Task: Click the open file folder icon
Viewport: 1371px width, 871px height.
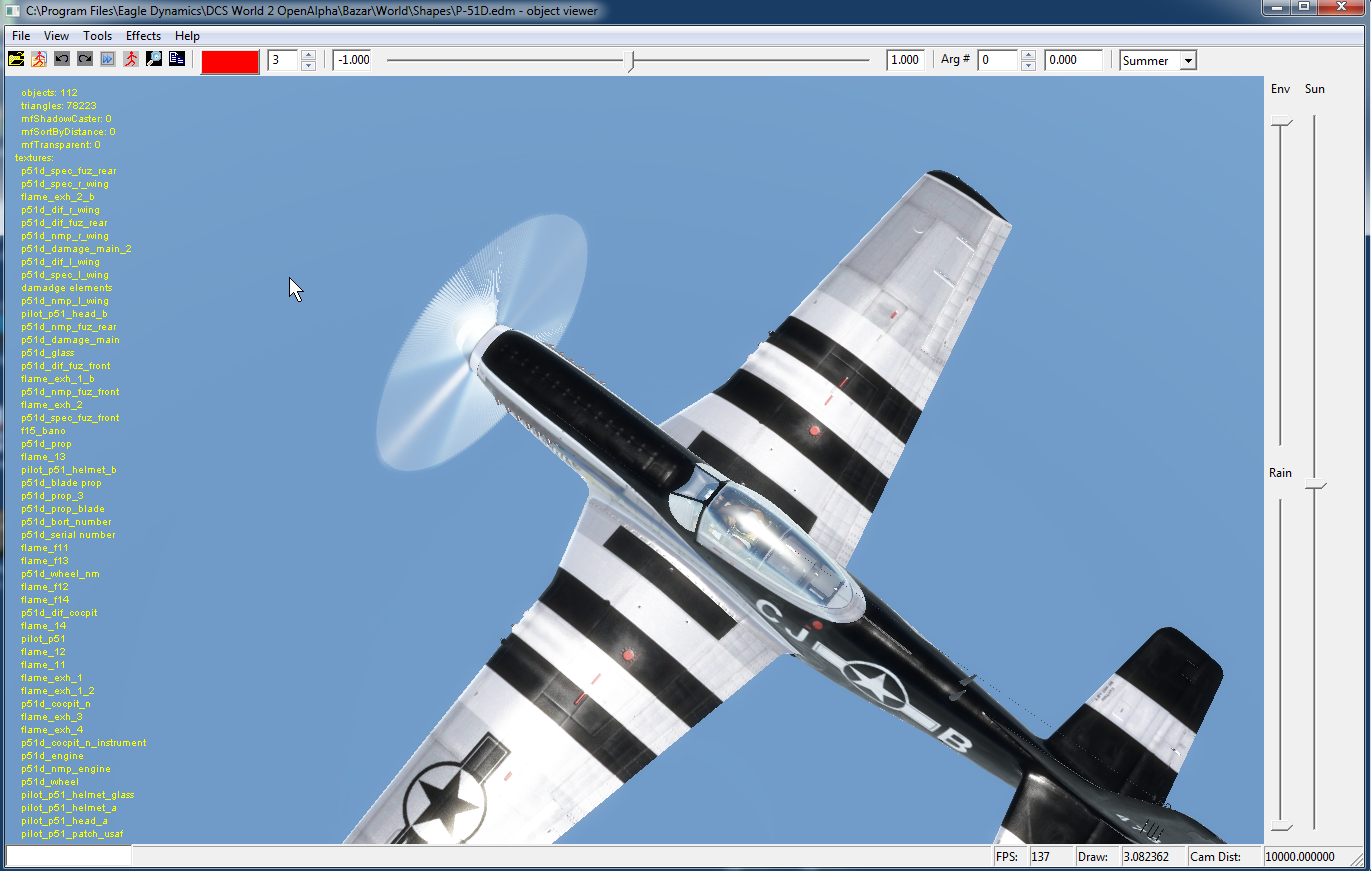Action: point(16,60)
